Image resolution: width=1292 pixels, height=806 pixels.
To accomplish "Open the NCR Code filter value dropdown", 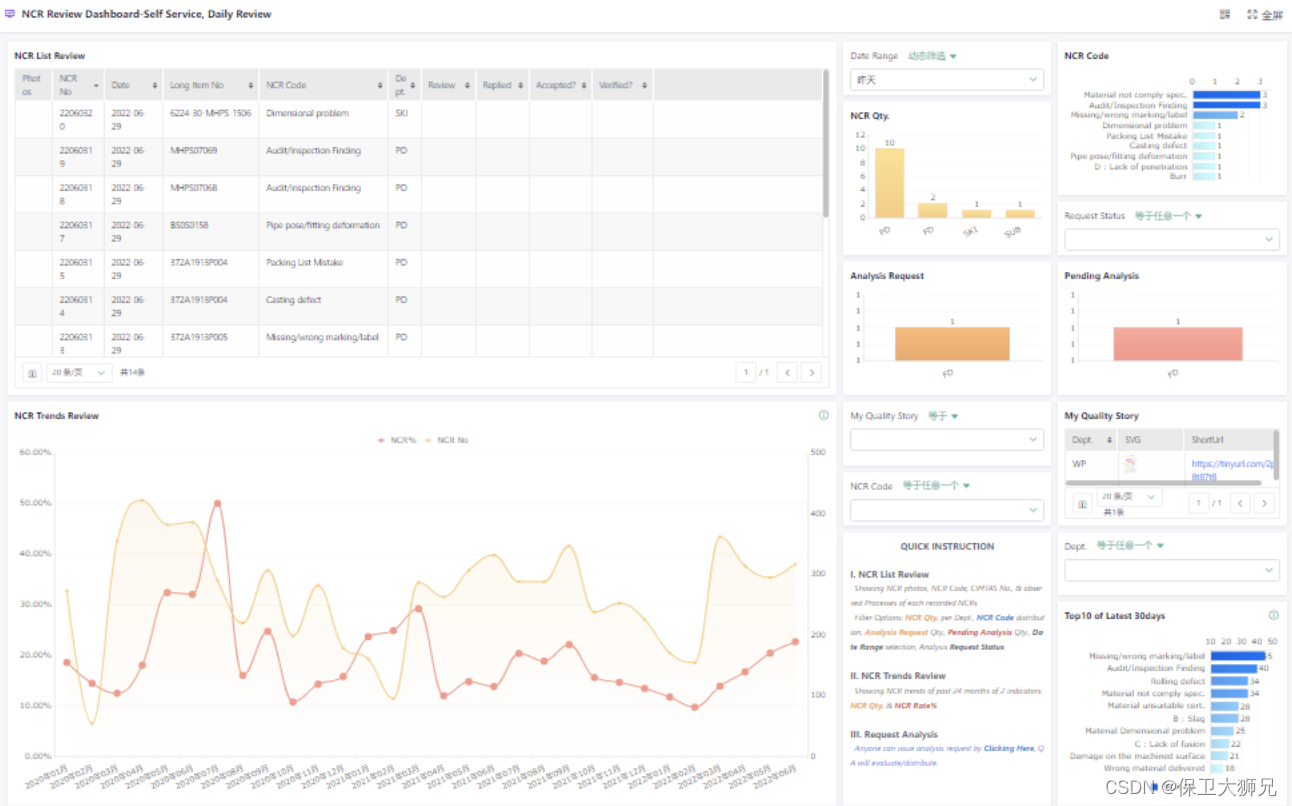I will pyautogui.click(x=947, y=510).
